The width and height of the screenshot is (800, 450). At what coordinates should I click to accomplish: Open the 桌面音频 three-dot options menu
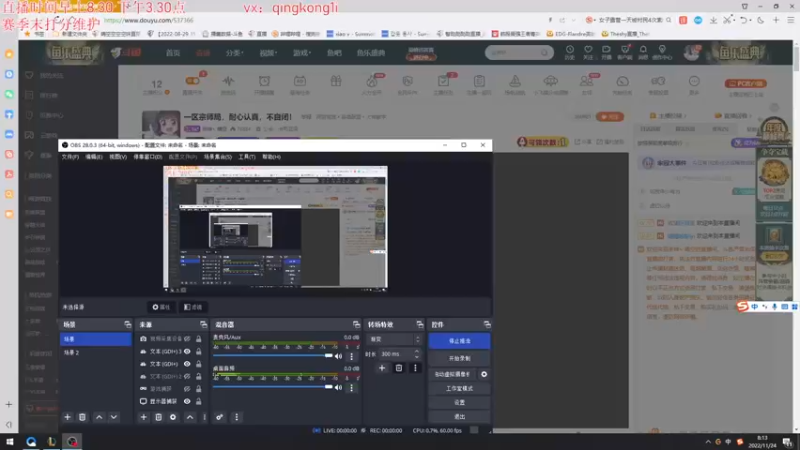(x=352, y=388)
